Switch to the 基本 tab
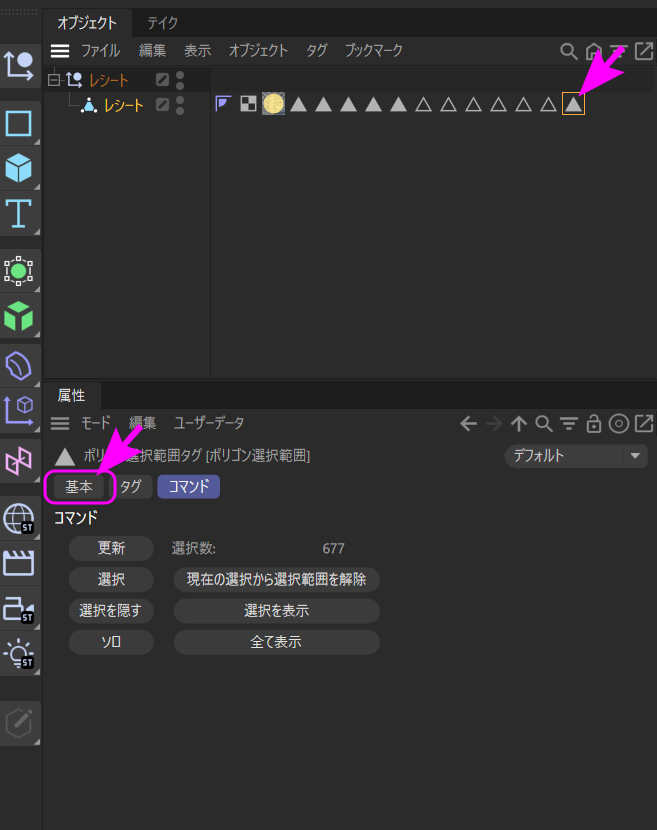 [79, 487]
